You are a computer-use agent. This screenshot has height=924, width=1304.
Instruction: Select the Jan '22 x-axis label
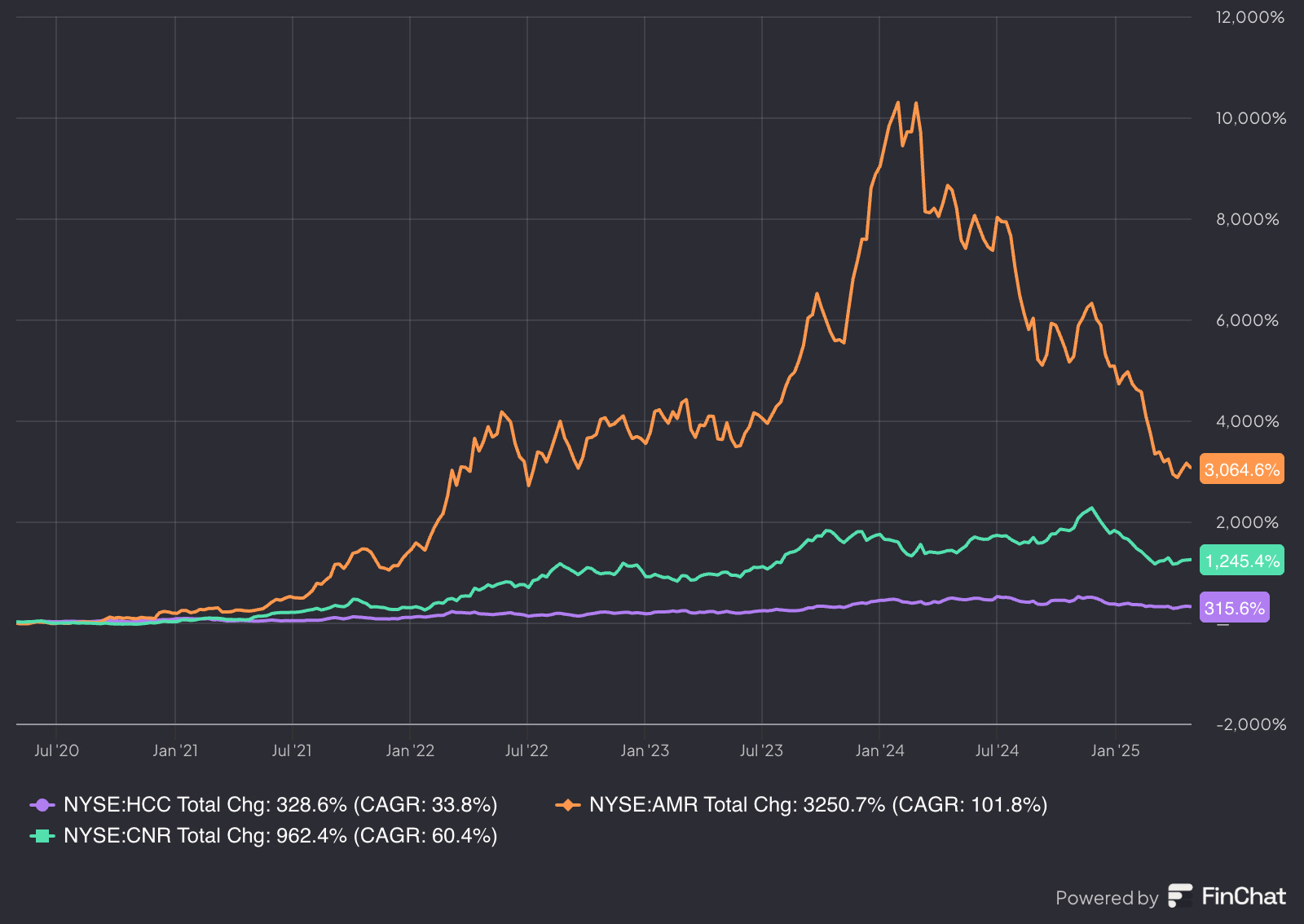(410, 750)
